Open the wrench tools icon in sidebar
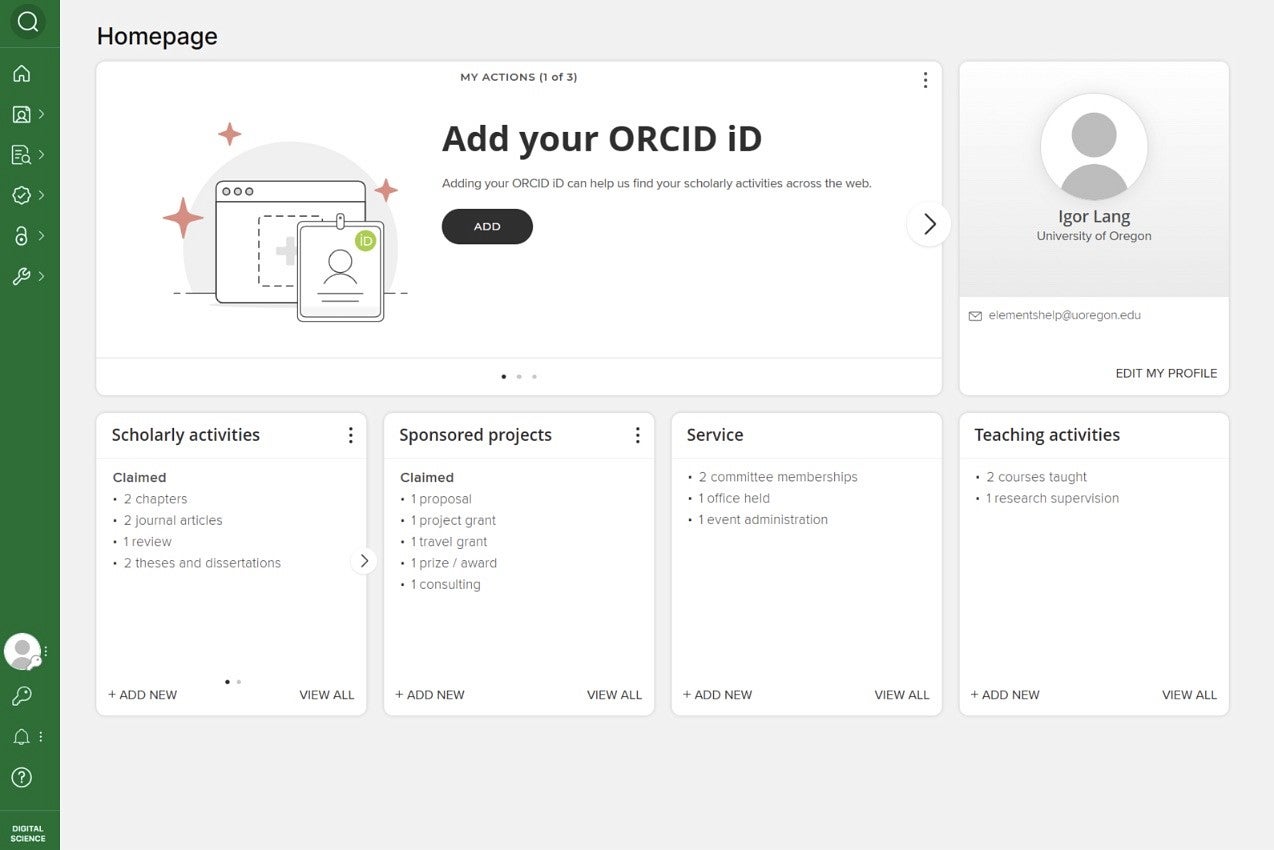The height and width of the screenshot is (850, 1274). [22, 276]
